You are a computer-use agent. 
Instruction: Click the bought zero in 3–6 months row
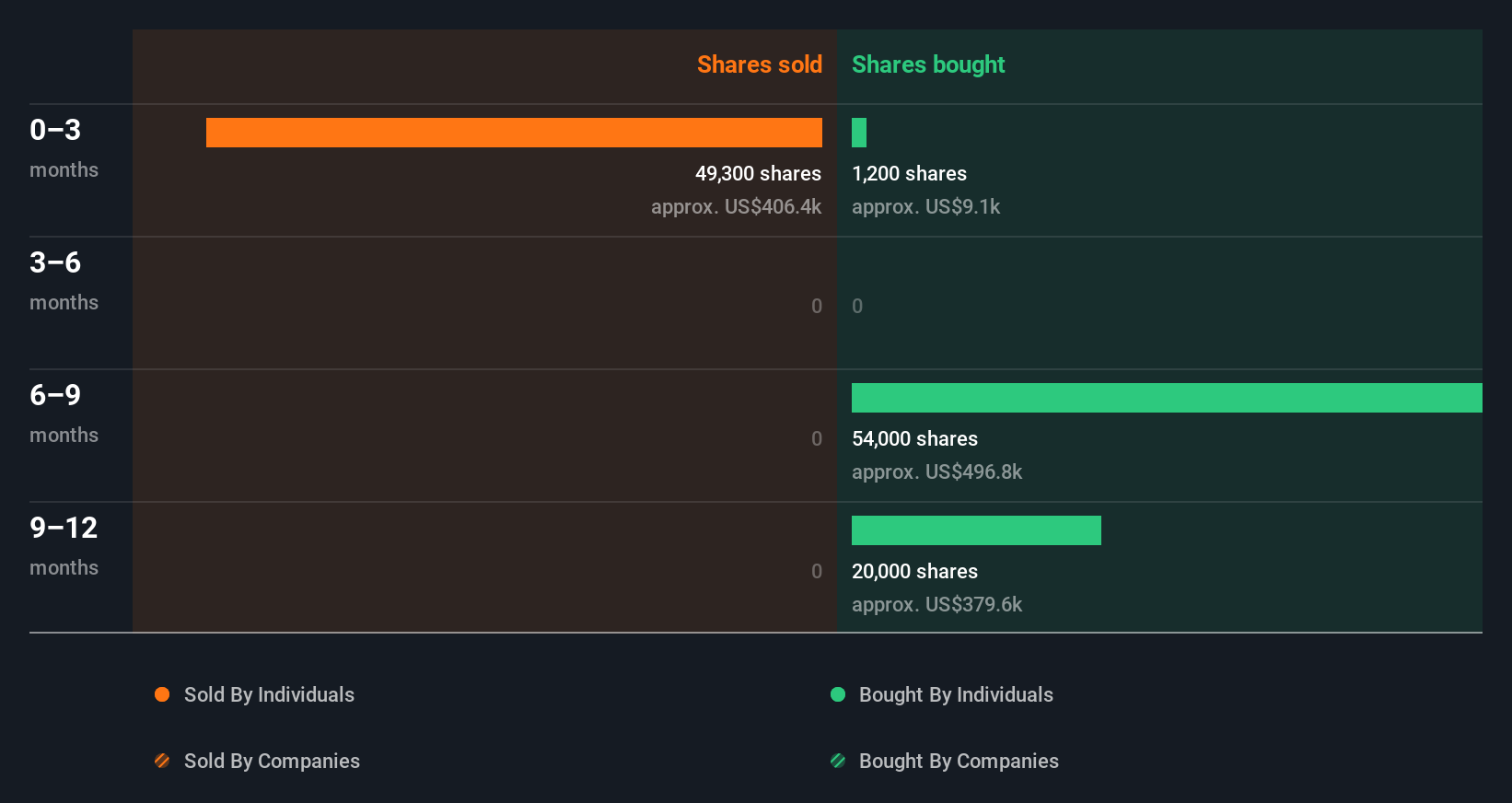click(857, 306)
